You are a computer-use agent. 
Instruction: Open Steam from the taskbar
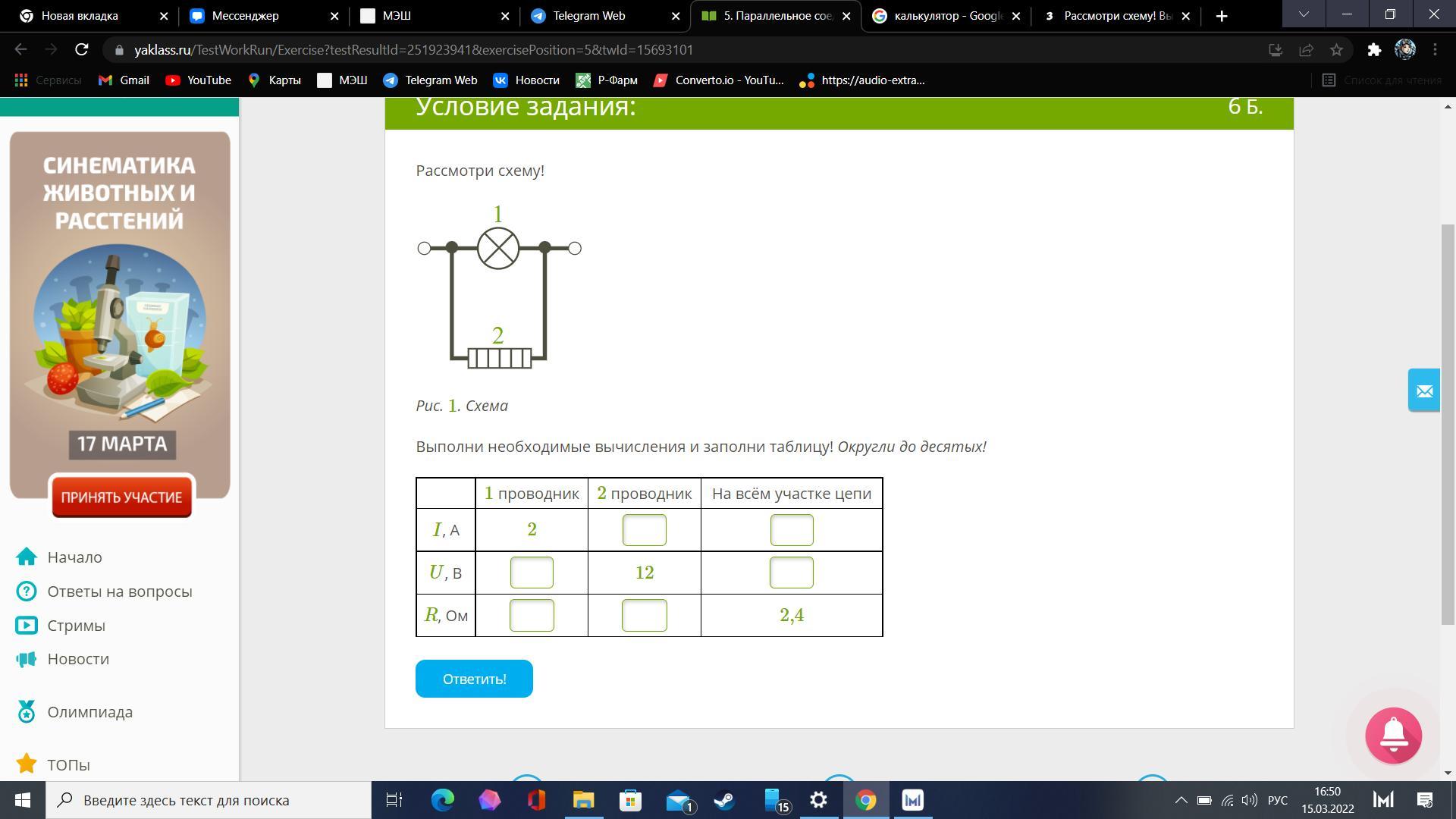coord(724,800)
